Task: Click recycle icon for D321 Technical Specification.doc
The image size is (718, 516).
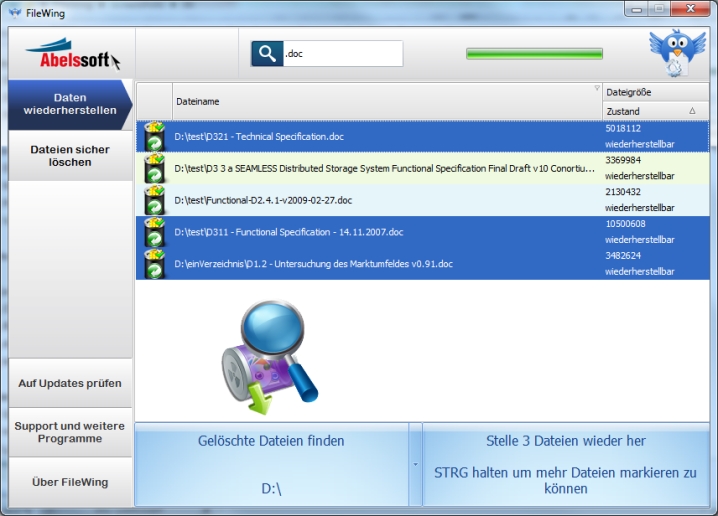Action: click(154, 135)
